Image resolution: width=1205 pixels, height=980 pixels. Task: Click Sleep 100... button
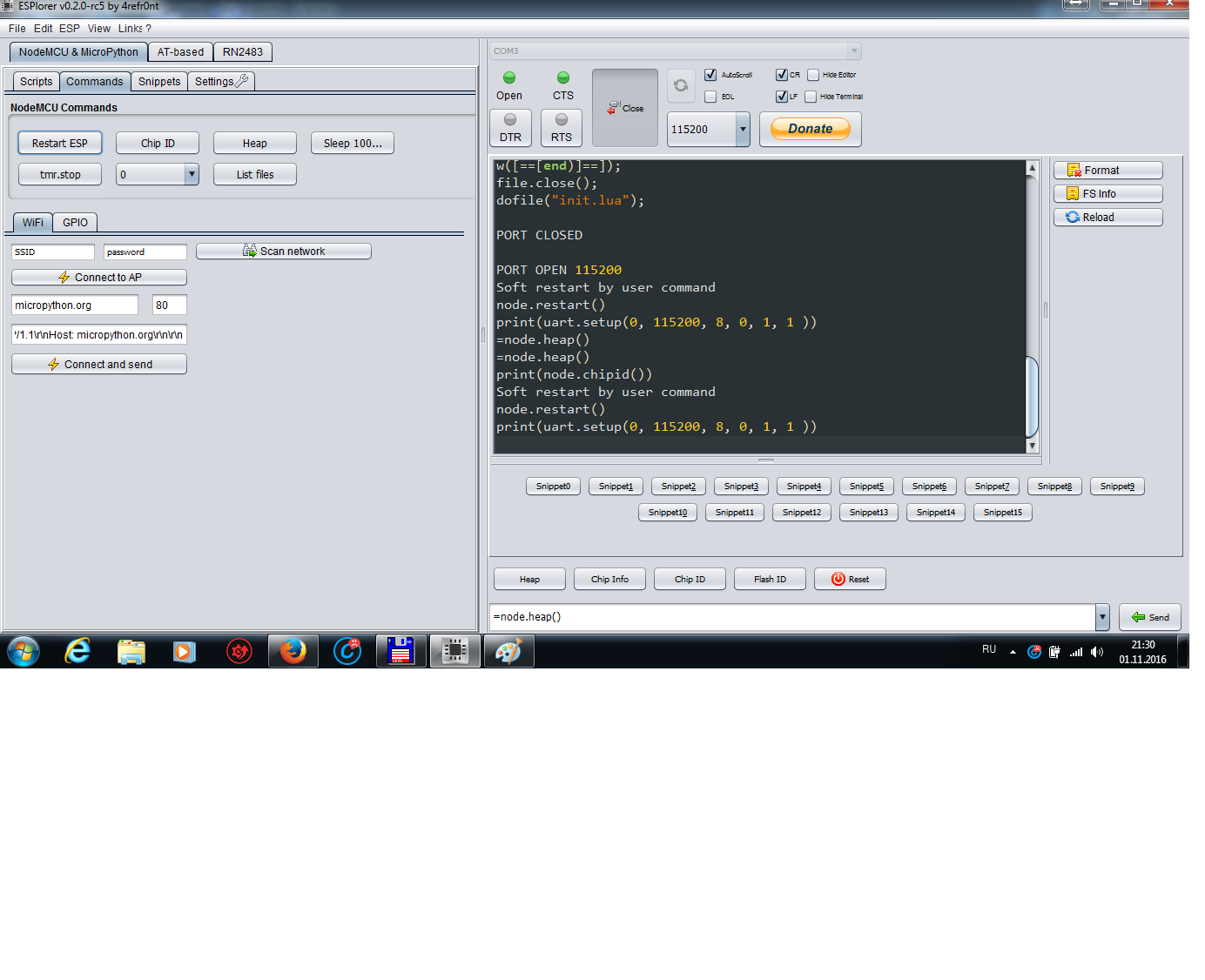pos(353,144)
